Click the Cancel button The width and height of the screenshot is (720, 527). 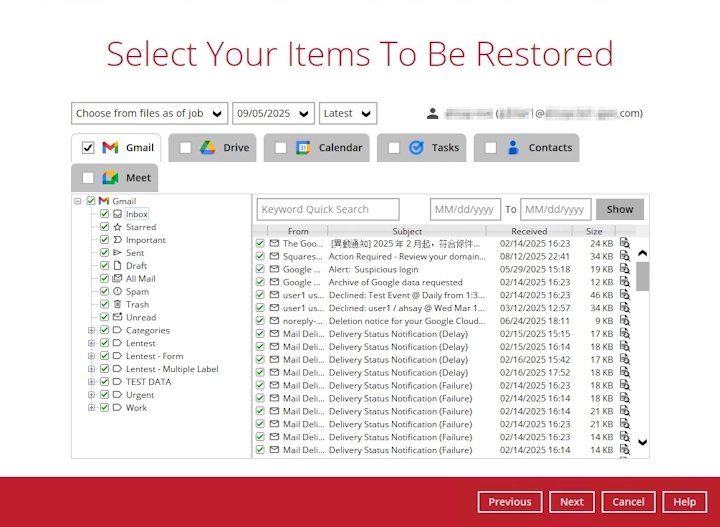click(x=628, y=502)
